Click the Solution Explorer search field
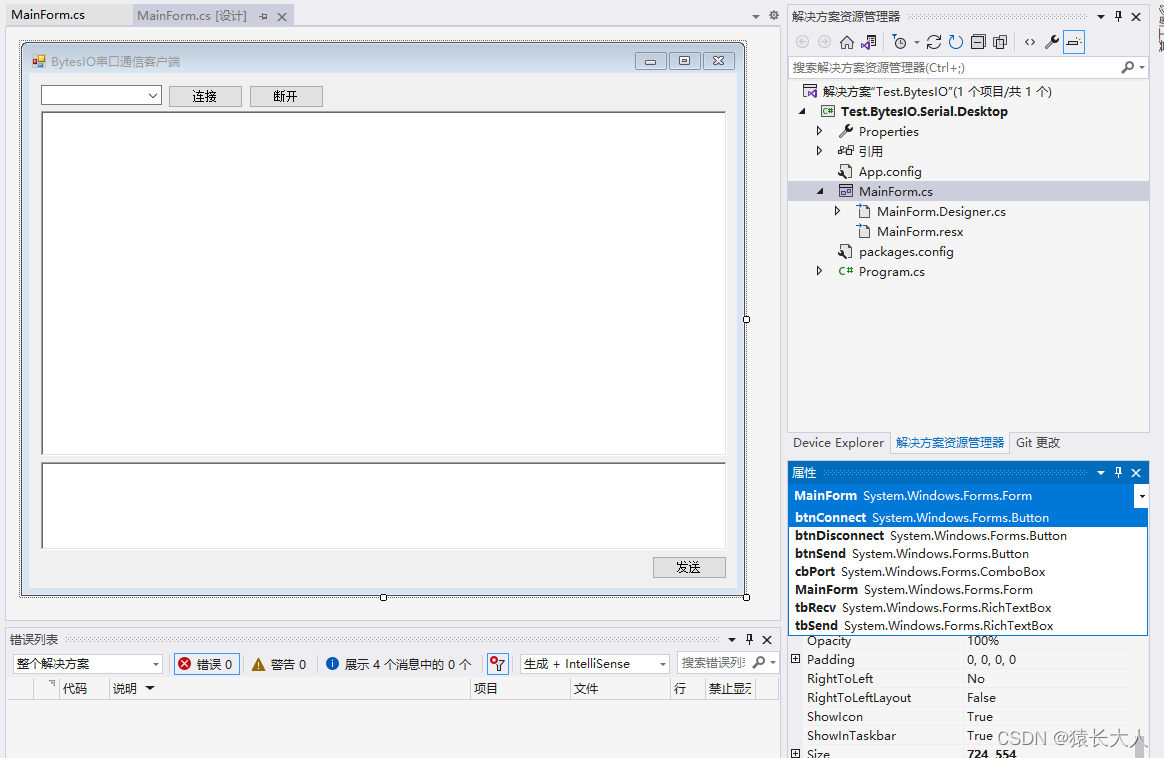This screenshot has height=758, width=1164. tap(953, 68)
